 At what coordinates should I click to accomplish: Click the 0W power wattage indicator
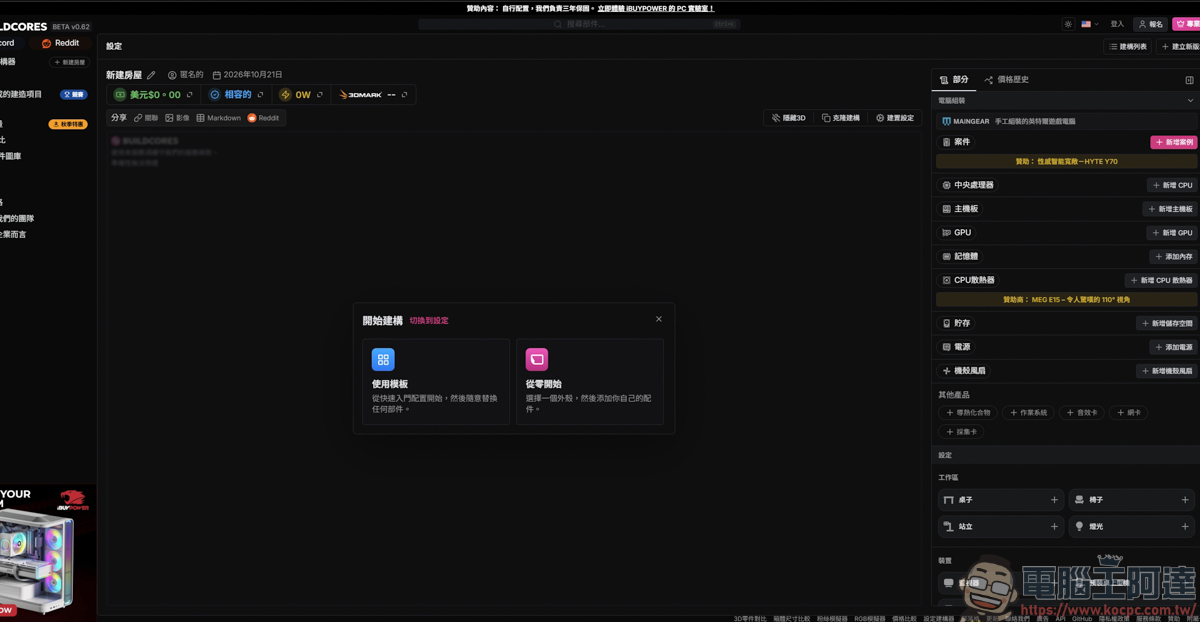click(301, 95)
